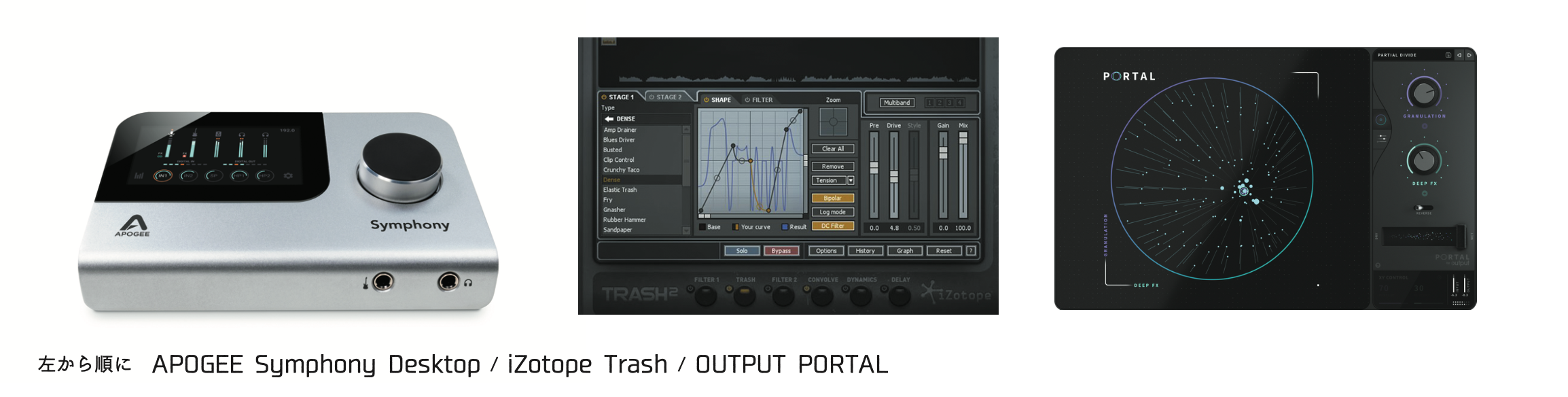Select the Portal circular XY view icon
The width and height of the screenshot is (1568, 397).
(1380, 120)
